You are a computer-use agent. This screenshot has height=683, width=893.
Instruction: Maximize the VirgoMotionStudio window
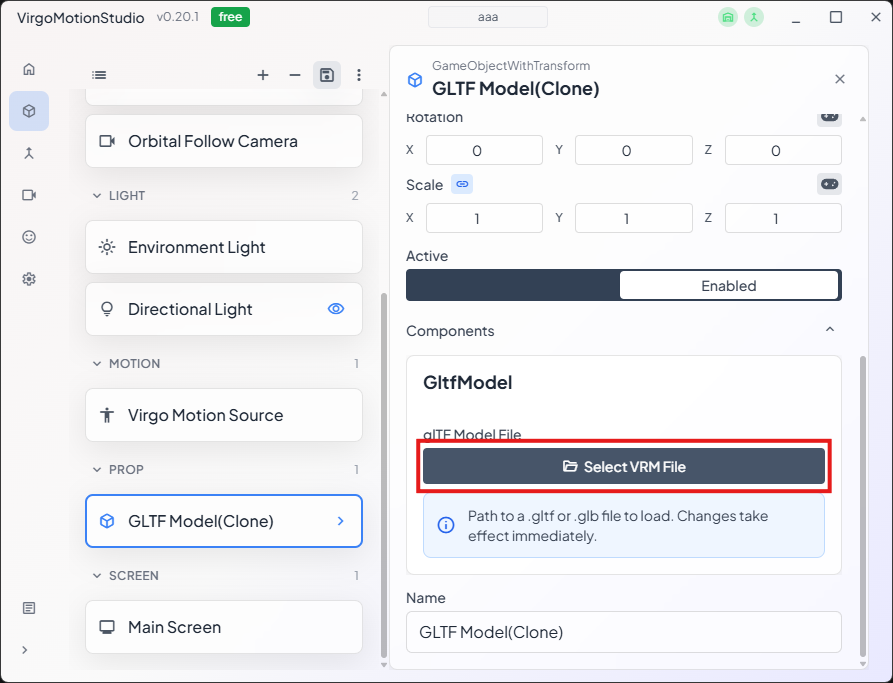point(836,17)
